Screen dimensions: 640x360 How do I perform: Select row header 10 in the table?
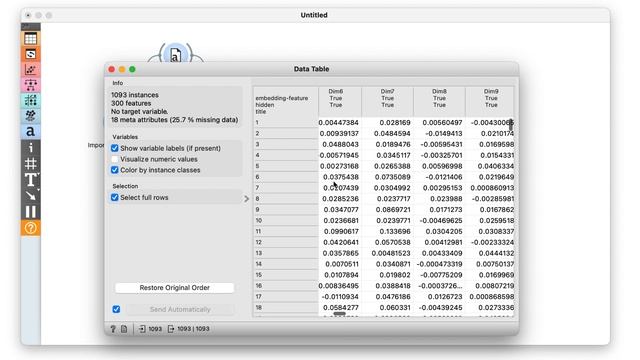(x=285, y=220)
